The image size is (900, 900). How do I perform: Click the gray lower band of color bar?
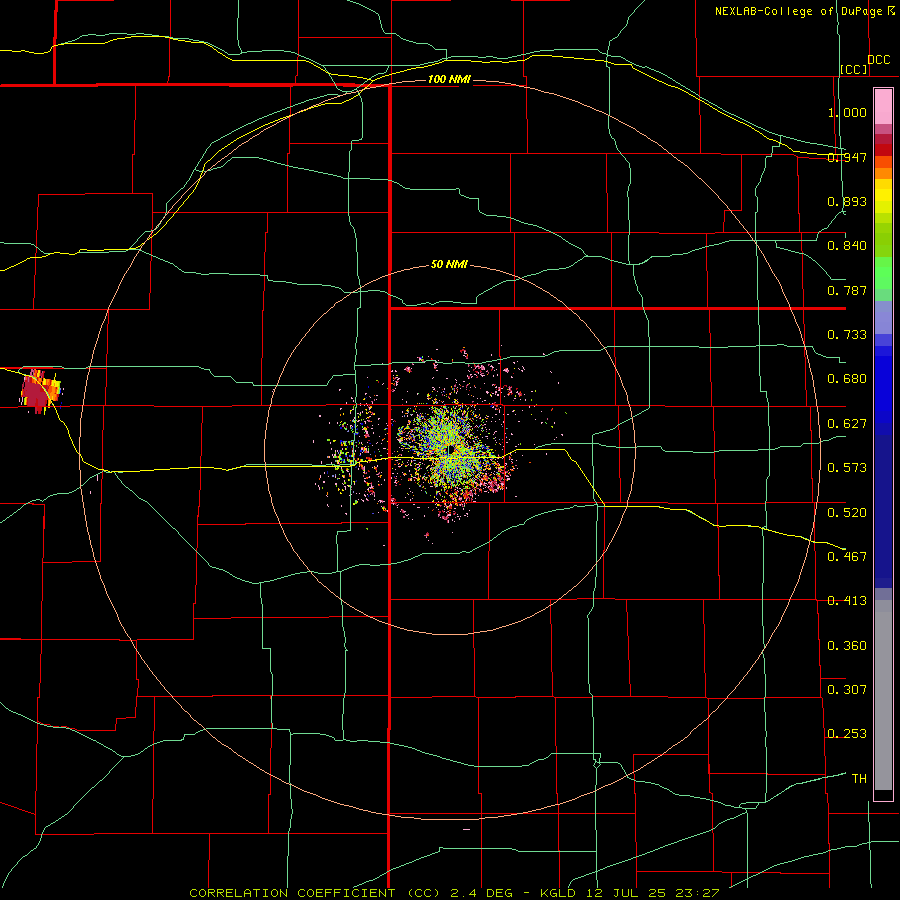coord(883,695)
